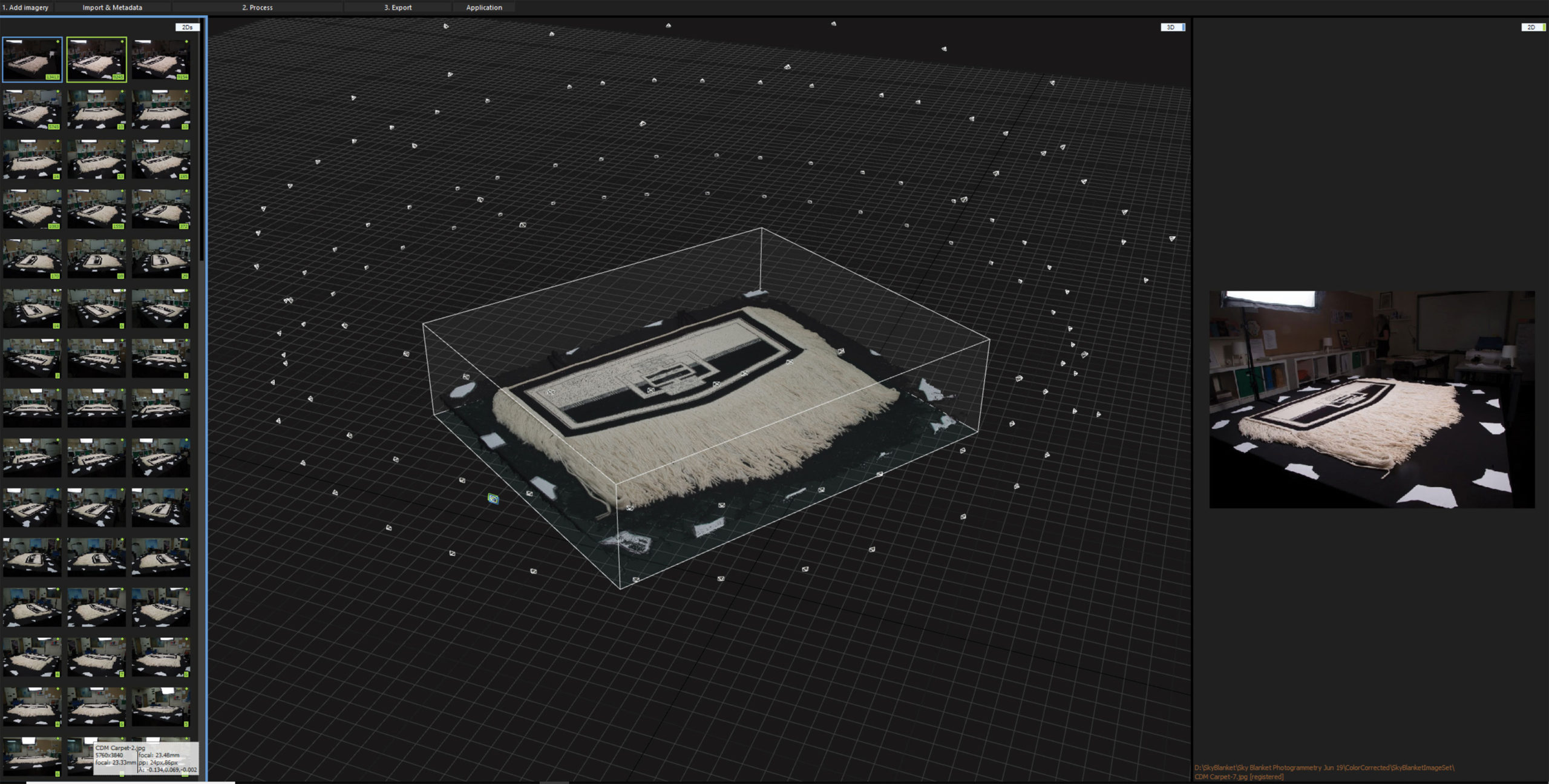This screenshot has width=1549, height=784.
Task: Select the highlighted blue-green camera icon in 3D view
Action: coord(493,498)
